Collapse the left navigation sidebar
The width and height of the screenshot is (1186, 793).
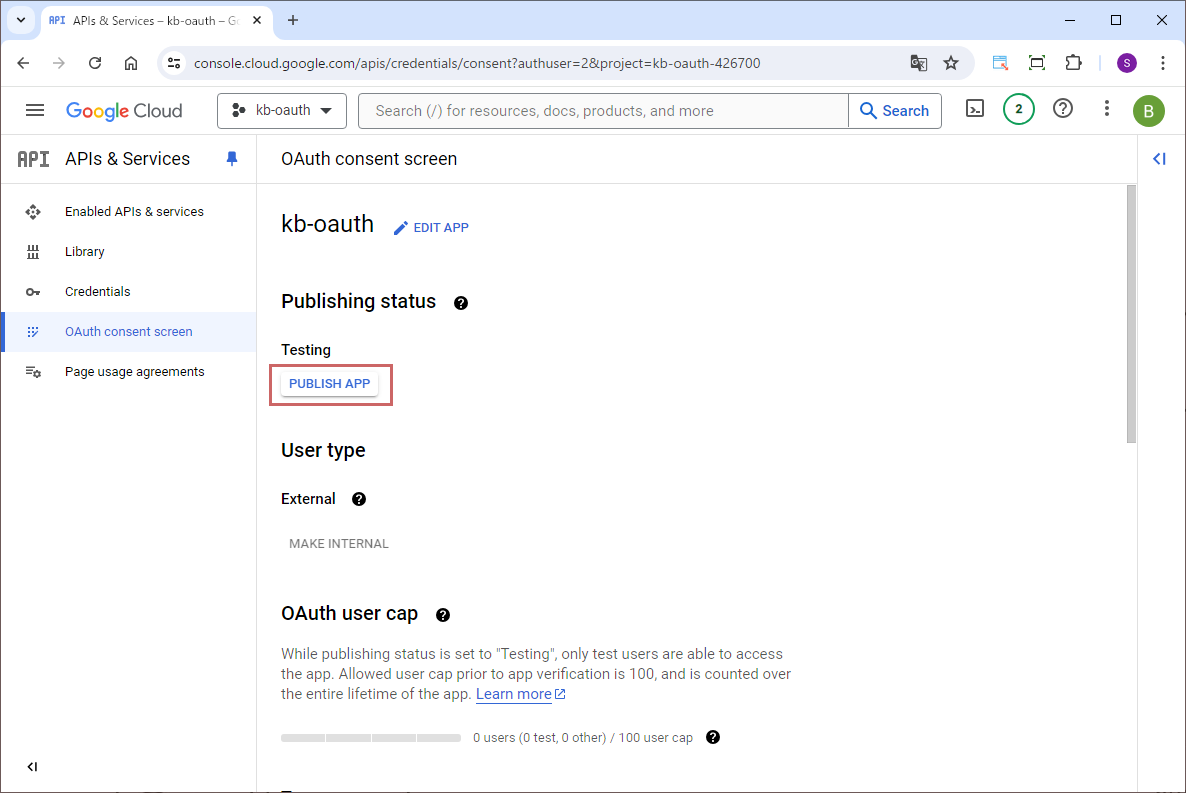tap(32, 767)
